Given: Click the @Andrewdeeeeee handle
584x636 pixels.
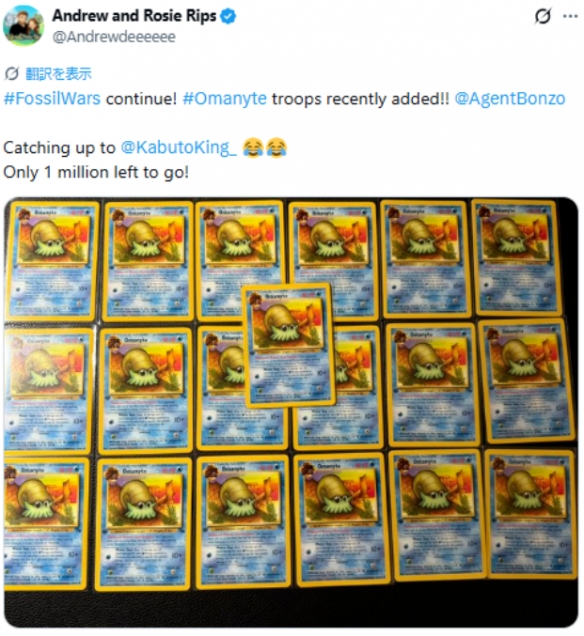Looking at the screenshot, I should tap(114, 37).
